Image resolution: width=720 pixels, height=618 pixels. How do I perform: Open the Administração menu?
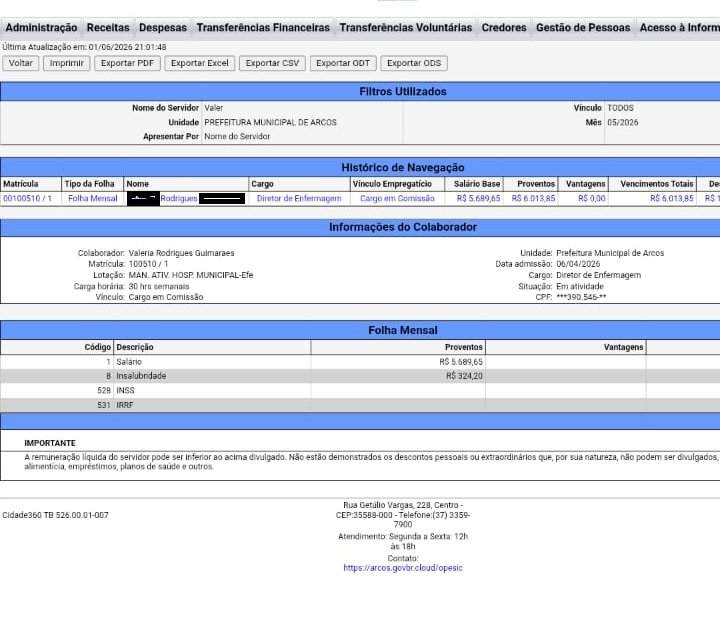point(41,28)
